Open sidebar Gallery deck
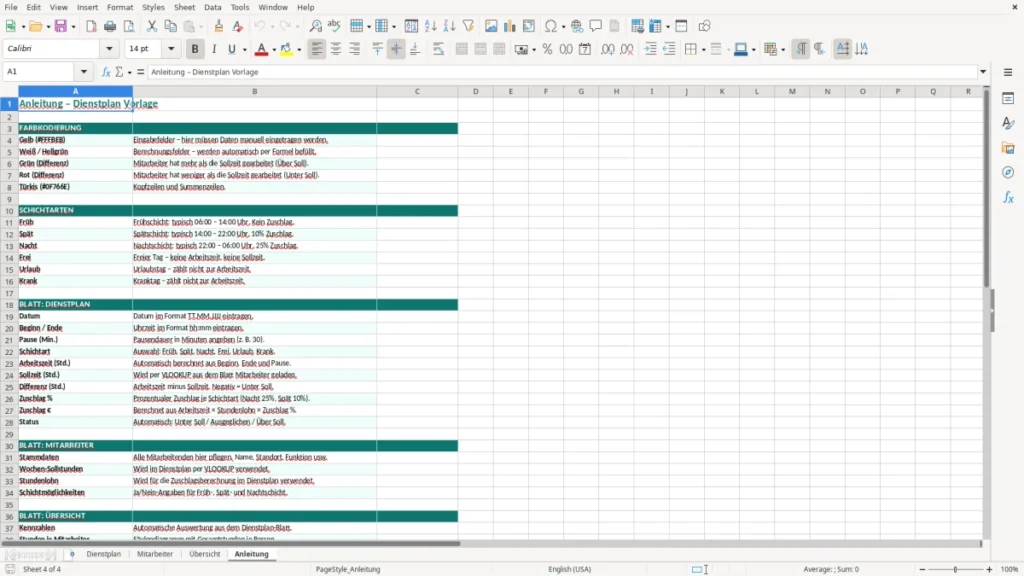The height and width of the screenshot is (576, 1024). click(1008, 148)
